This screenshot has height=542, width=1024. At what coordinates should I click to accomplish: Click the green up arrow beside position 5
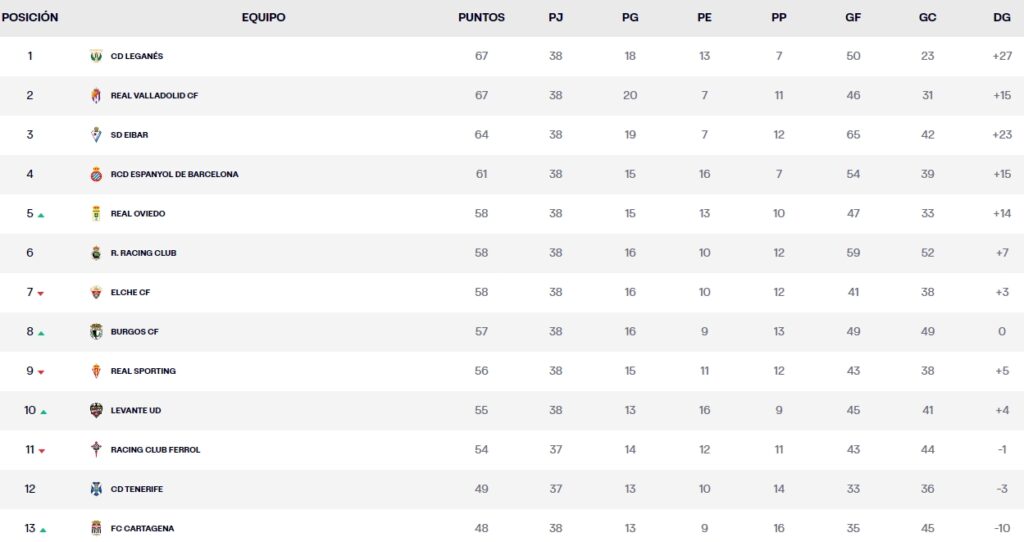tap(41, 215)
